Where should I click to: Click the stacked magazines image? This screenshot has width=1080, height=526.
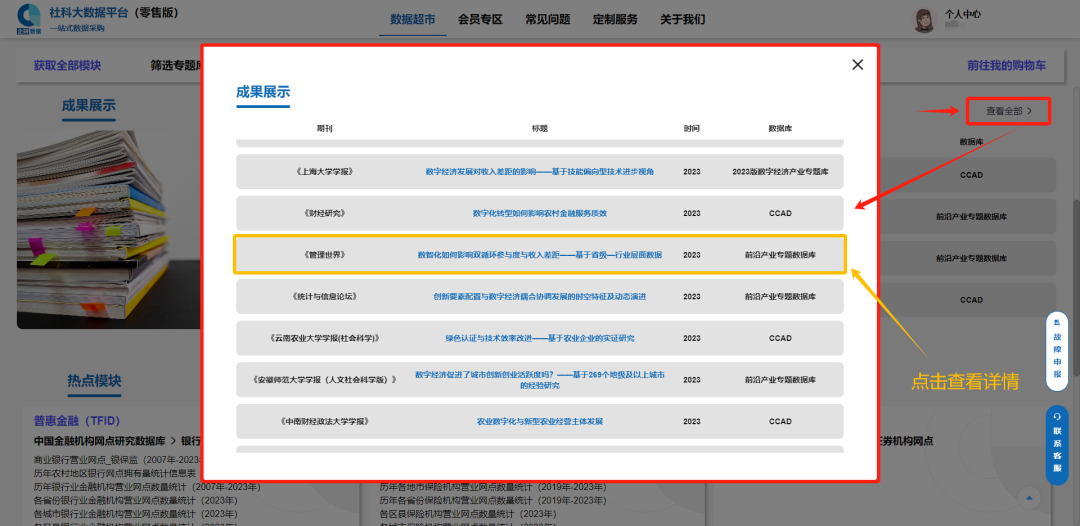click(x=107, y=229)
